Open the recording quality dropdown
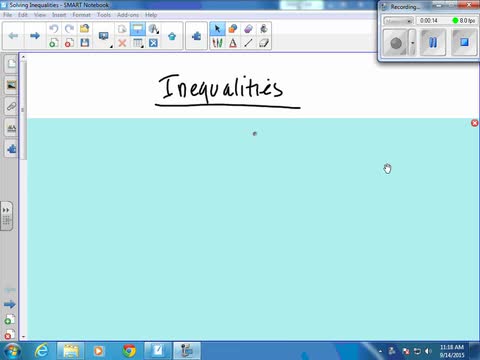 pos(398,21)
